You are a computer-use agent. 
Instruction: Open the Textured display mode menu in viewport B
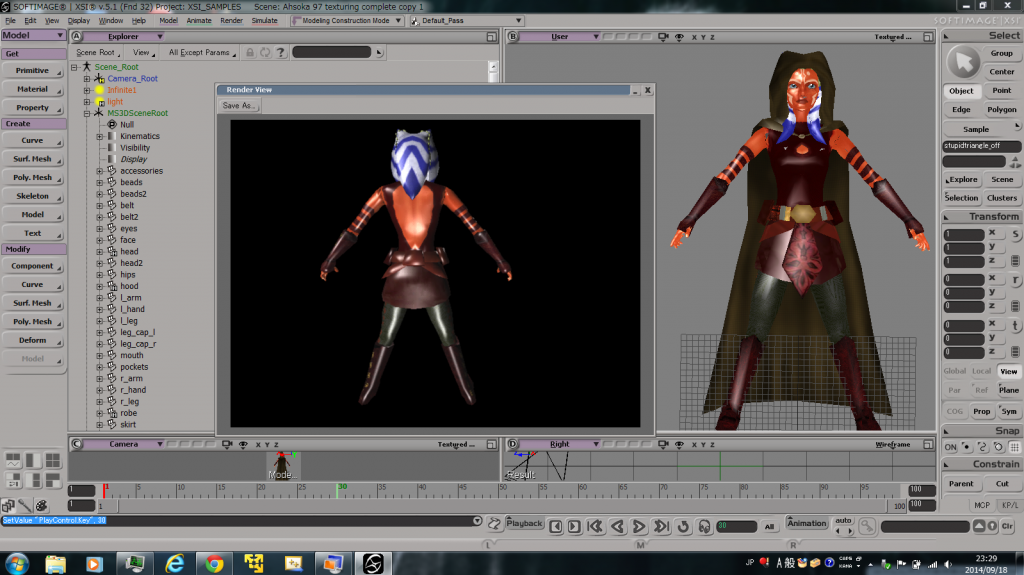(893, 37)
